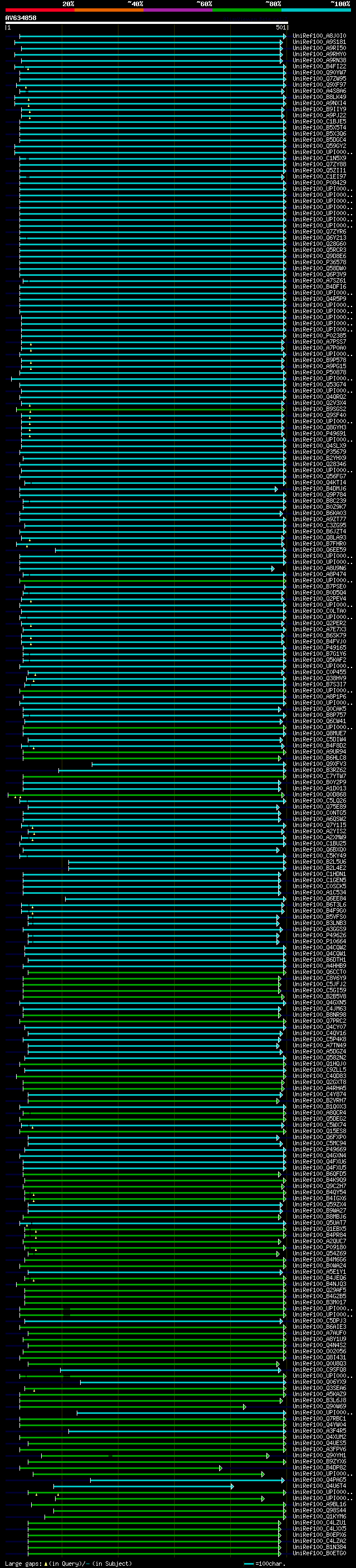Screen dimensions: 356x1568
Task: Click the UniRef100_P08429 entry
Action: [x=319, y=182]
